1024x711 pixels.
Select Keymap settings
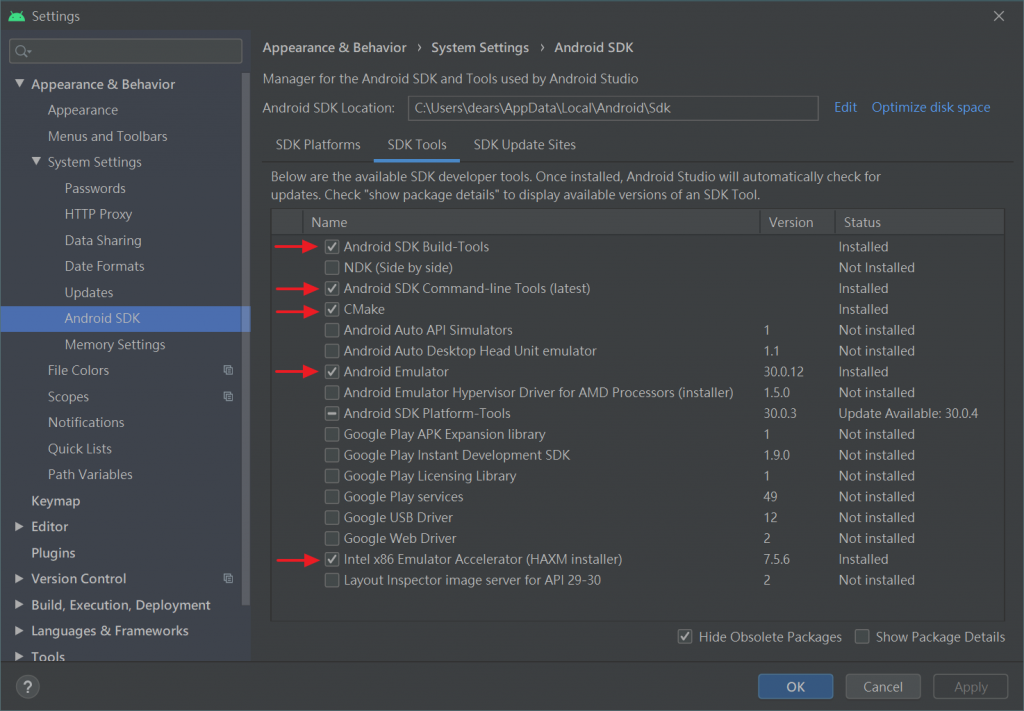pyautogui.click(x=56, y=501)
